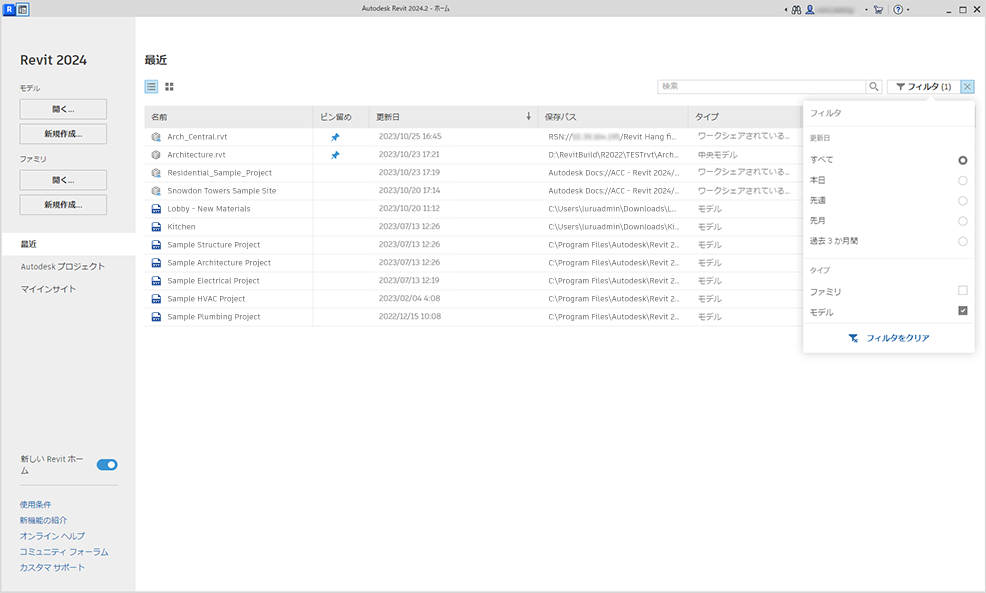Click フィルタをクリア link
Screen dimensions: 986x593
(889, 338)
